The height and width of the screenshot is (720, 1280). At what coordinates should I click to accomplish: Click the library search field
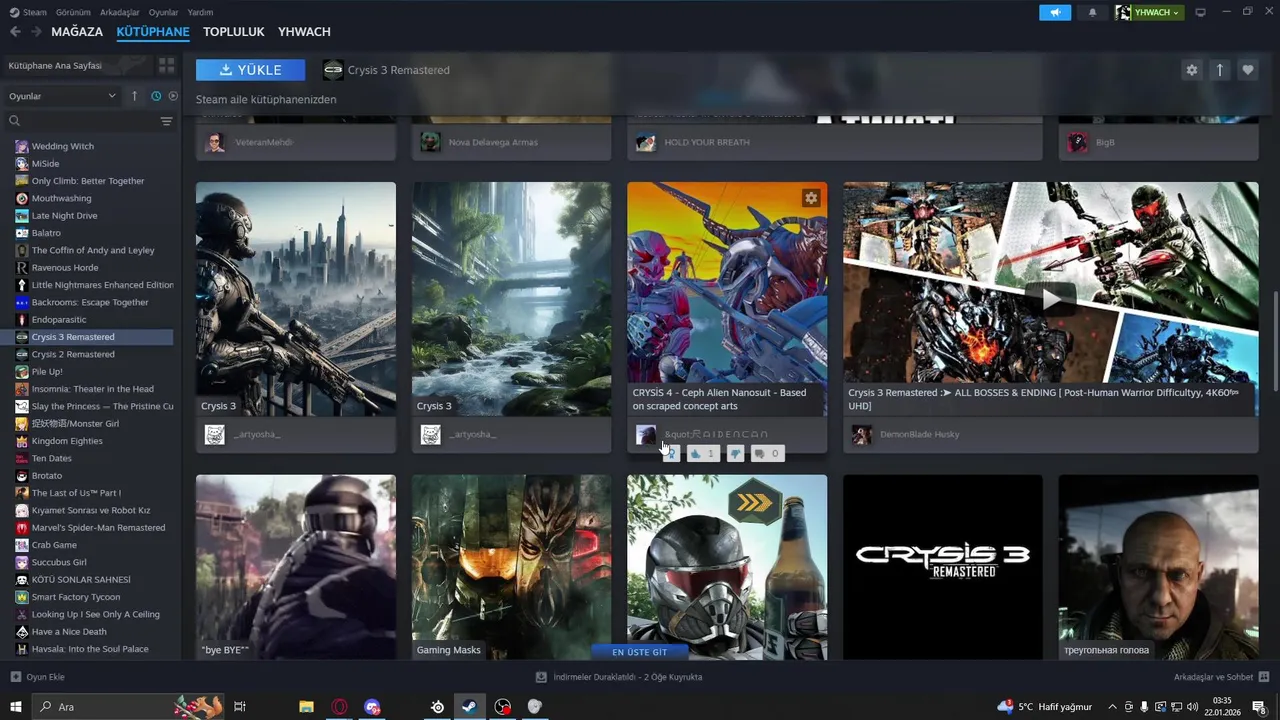[82, 121]
